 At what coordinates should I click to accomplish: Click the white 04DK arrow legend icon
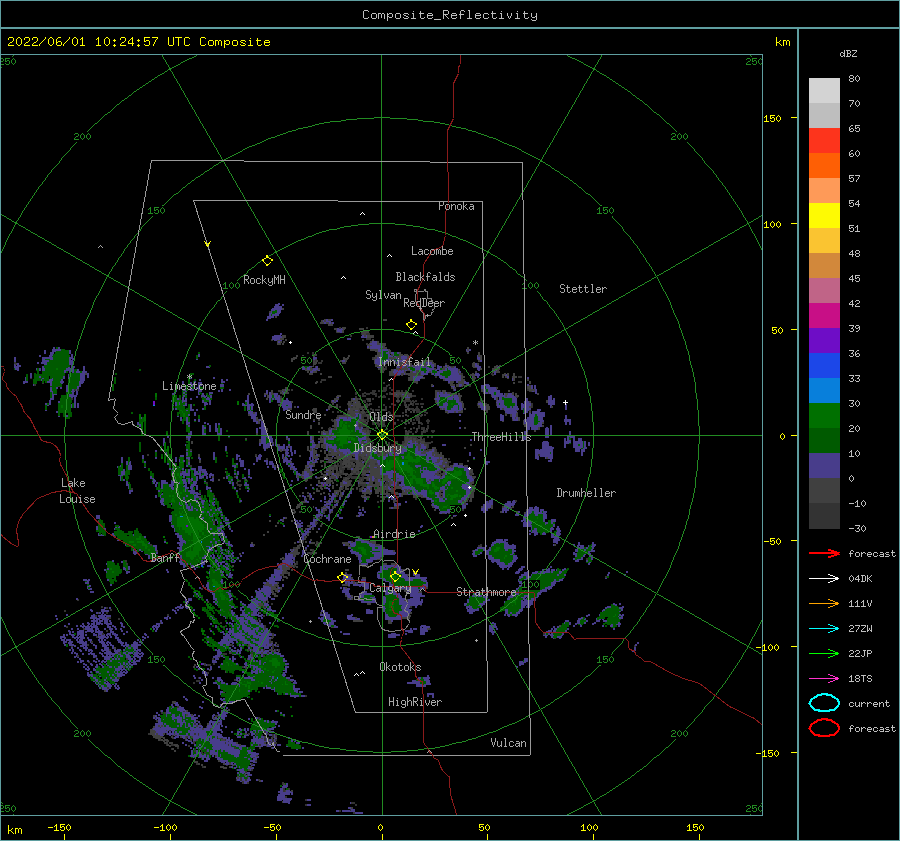coord(824,579)
